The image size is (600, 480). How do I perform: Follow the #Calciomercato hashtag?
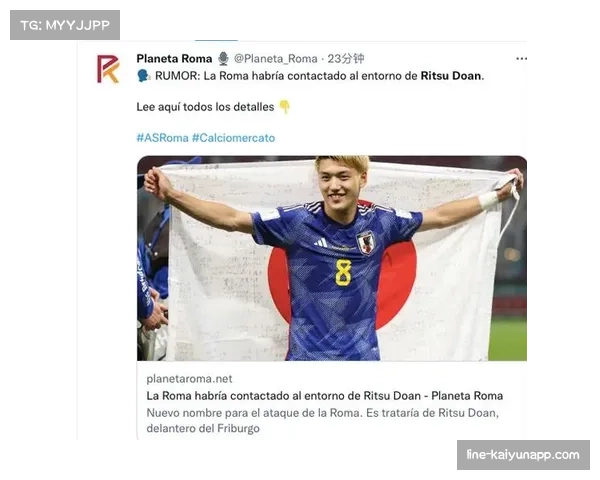[233, 138]
